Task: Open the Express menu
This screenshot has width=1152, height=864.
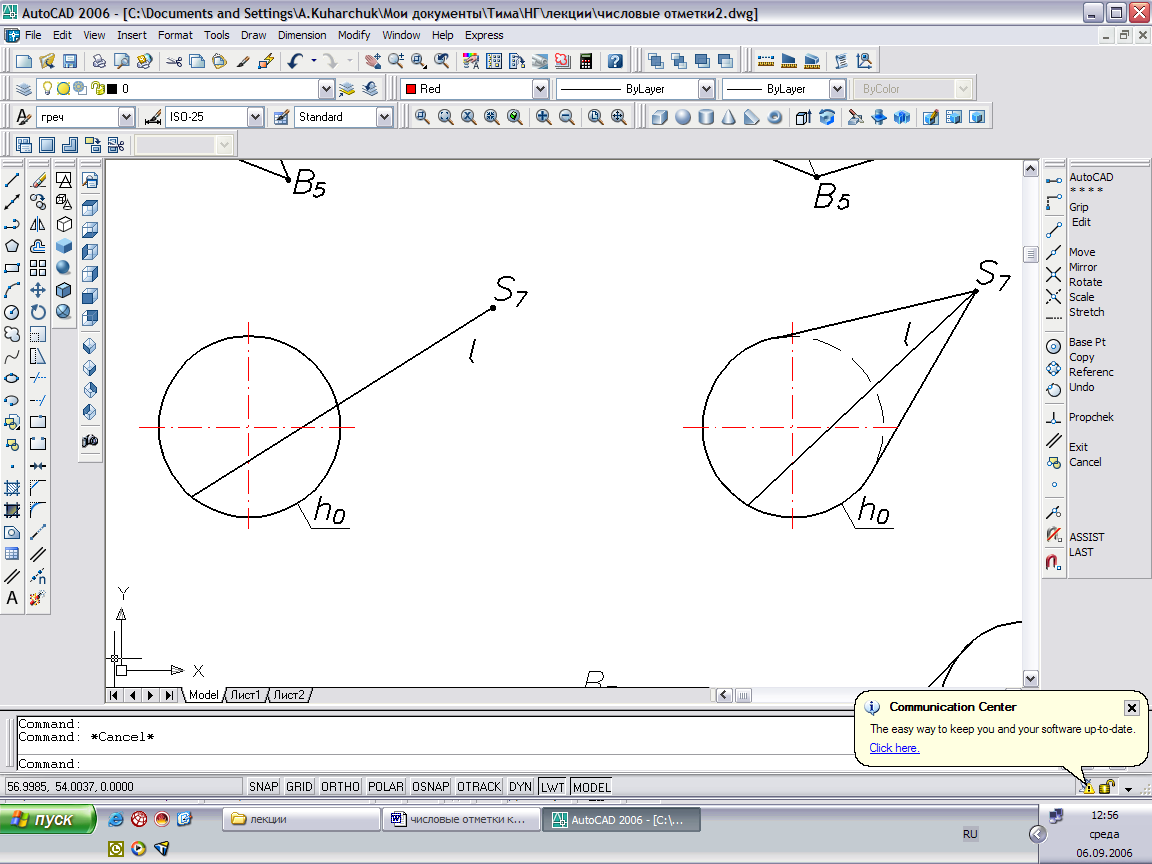Action: [x=484, y=35]
